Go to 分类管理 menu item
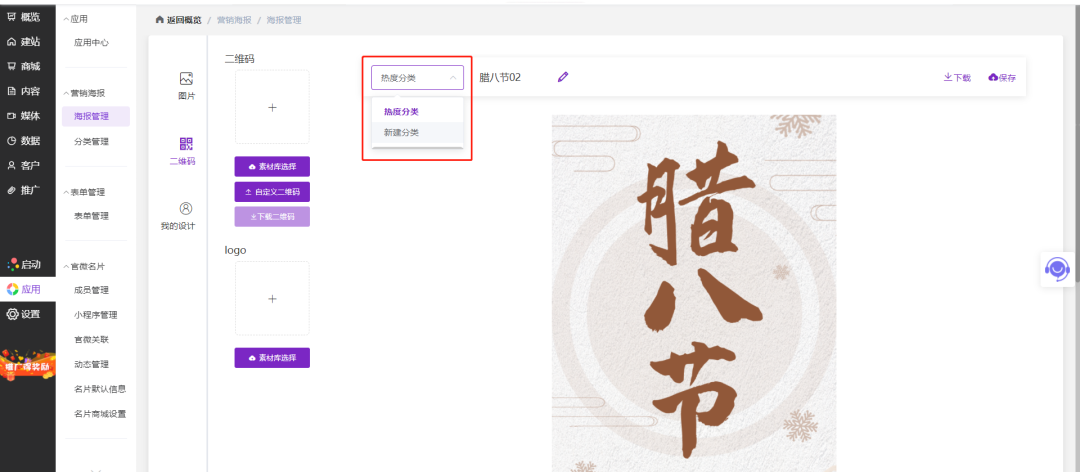 coord(91,142)
